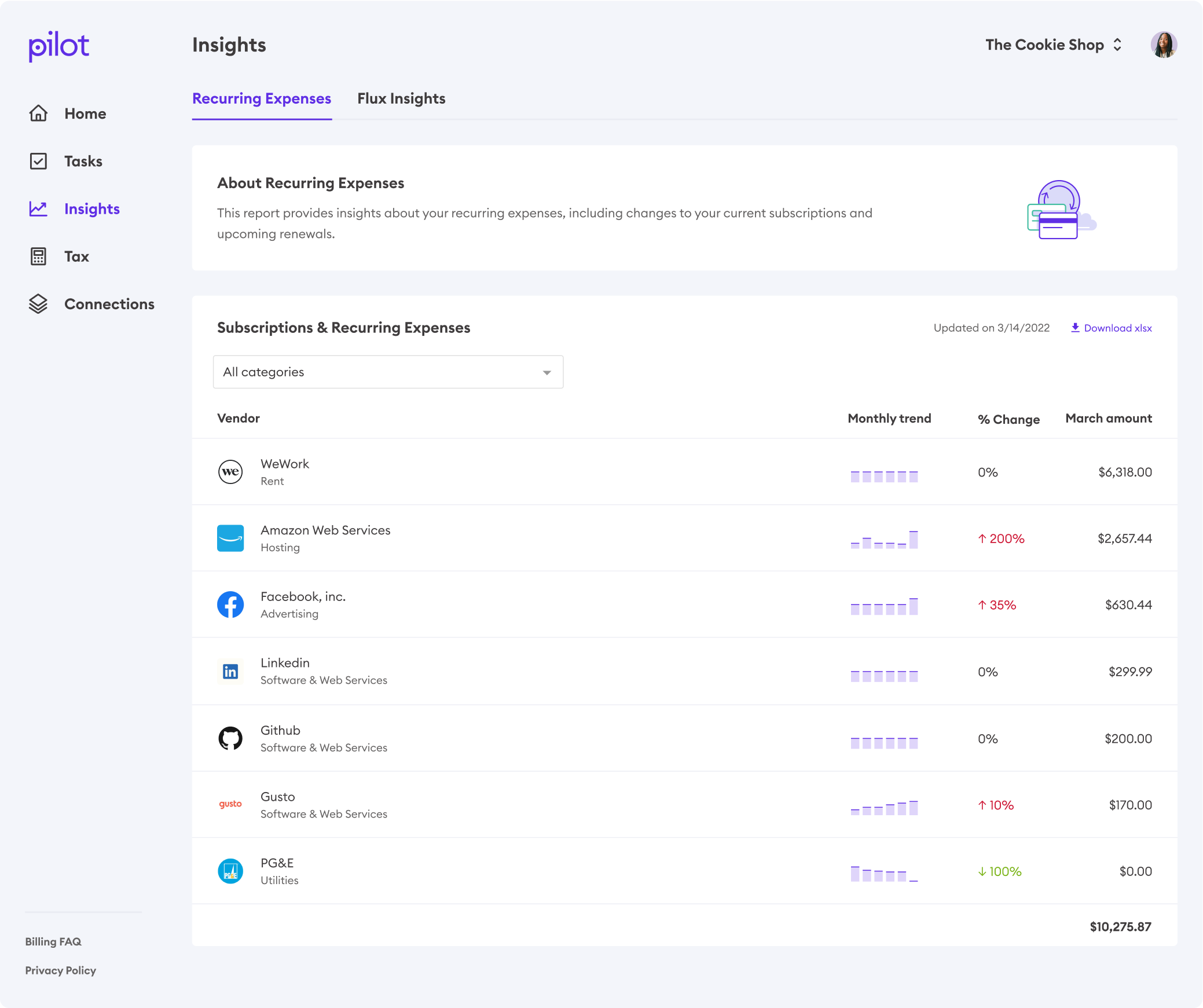Click the % Change column header
Image resolution: width=1203 pixels, height=1008 pixels.
1008,419
